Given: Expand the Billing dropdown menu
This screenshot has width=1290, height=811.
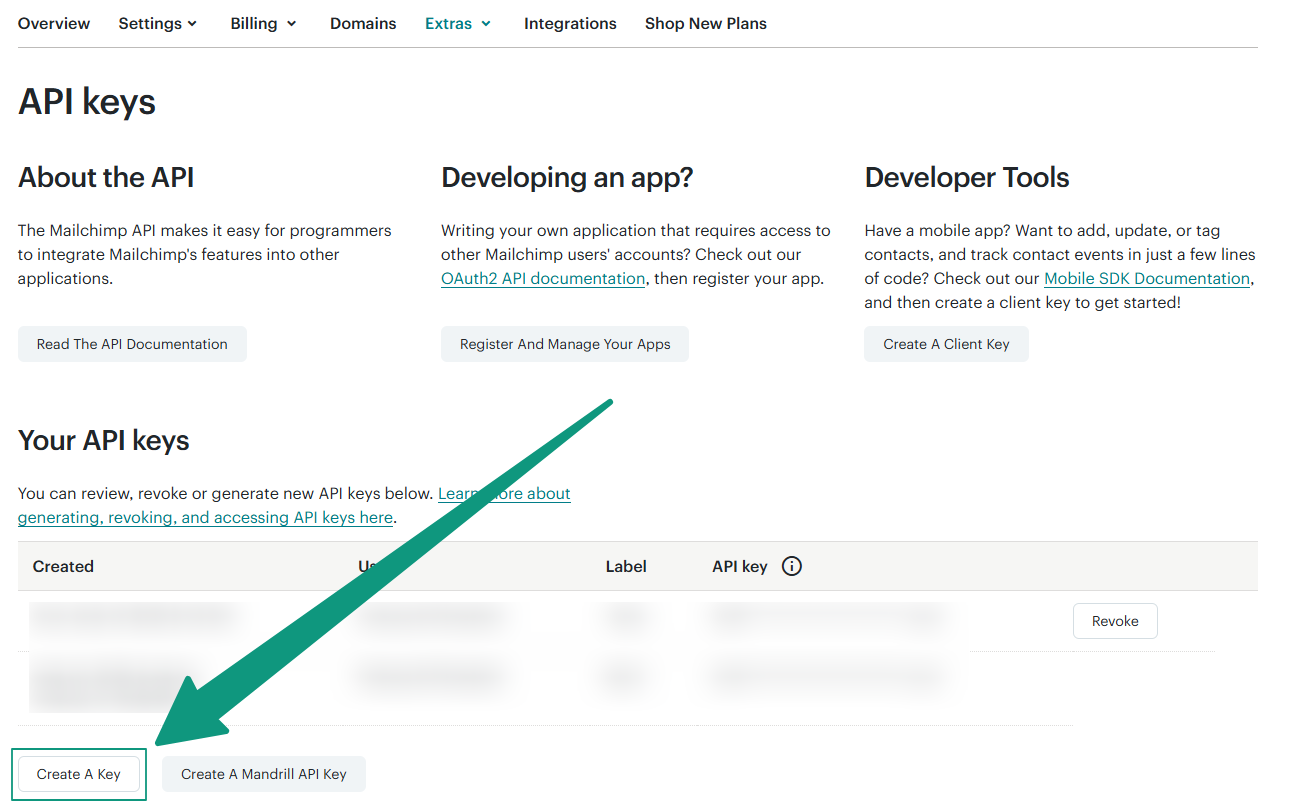Looking at the screenshot, I should pyautogui.click(x=264, y=23).
